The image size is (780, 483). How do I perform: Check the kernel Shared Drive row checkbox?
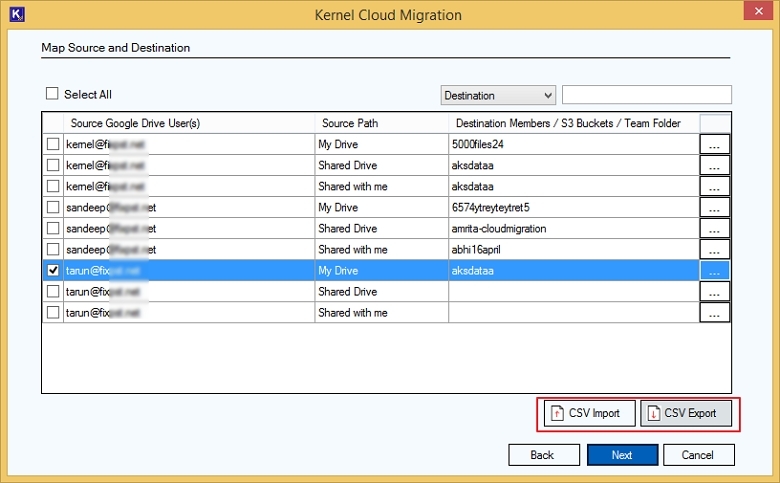click(53, 165)
